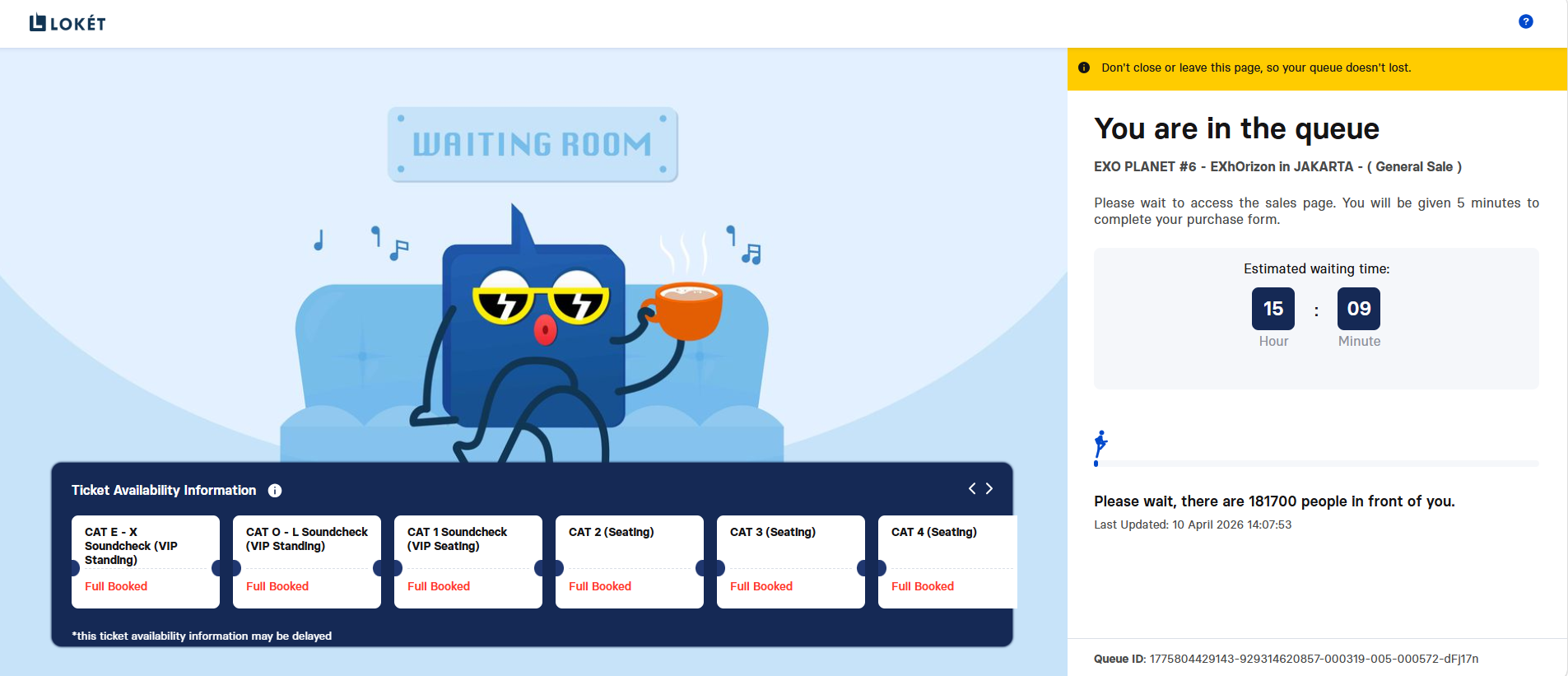
Task: Select the CAT E - X Soundcheck card
Action: 146,562
